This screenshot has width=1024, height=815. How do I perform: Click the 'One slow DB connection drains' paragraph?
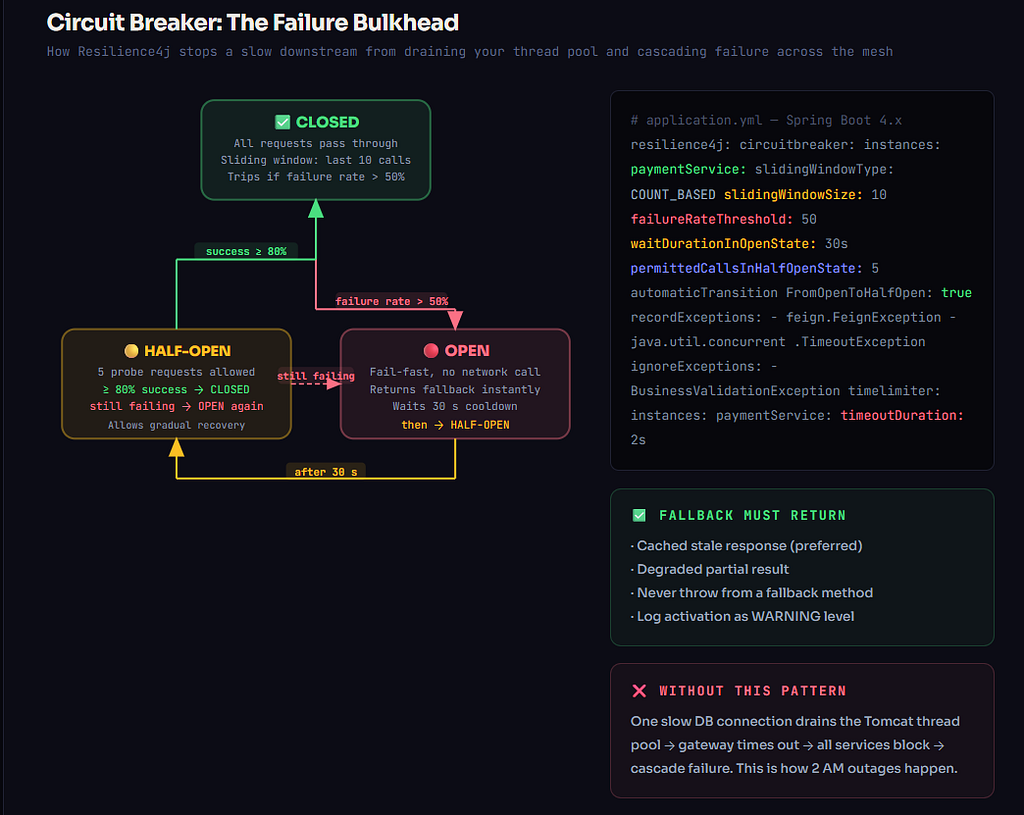pyautogui.click(x=795, y=744)
